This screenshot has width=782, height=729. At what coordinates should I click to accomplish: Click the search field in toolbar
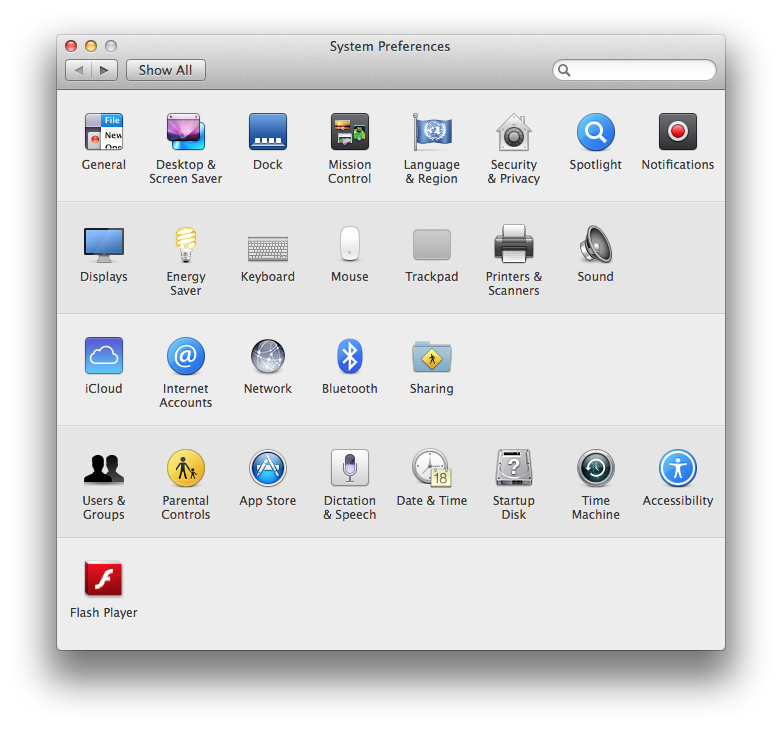[640, 70]
